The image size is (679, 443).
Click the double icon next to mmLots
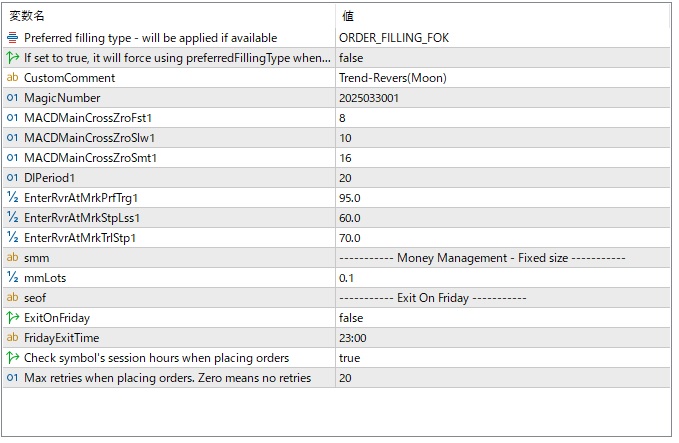(13, 278)
